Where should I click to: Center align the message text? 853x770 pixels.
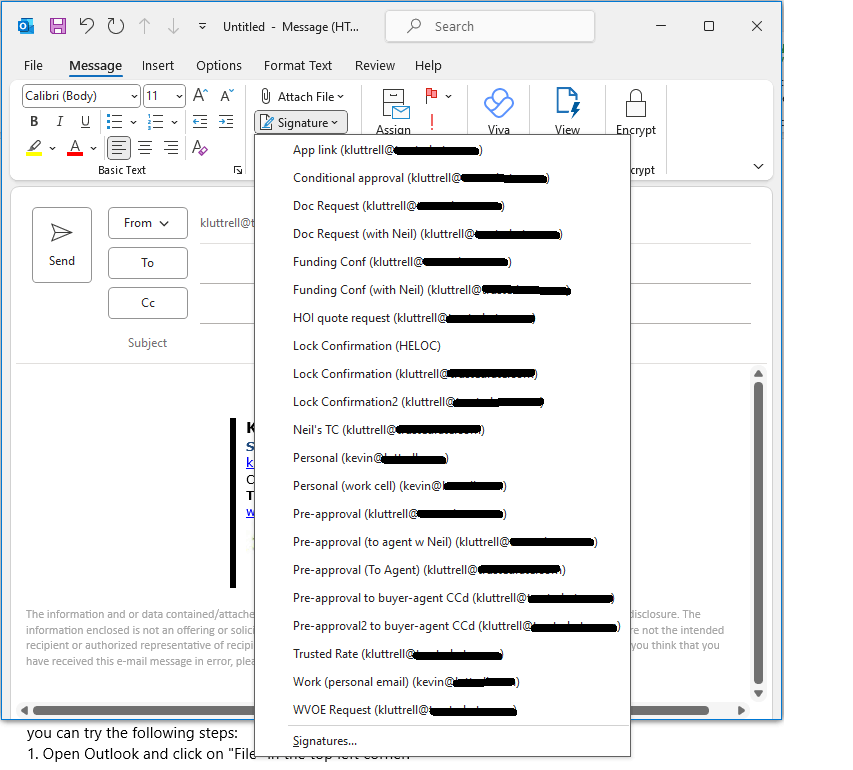[x=143, y=147]
